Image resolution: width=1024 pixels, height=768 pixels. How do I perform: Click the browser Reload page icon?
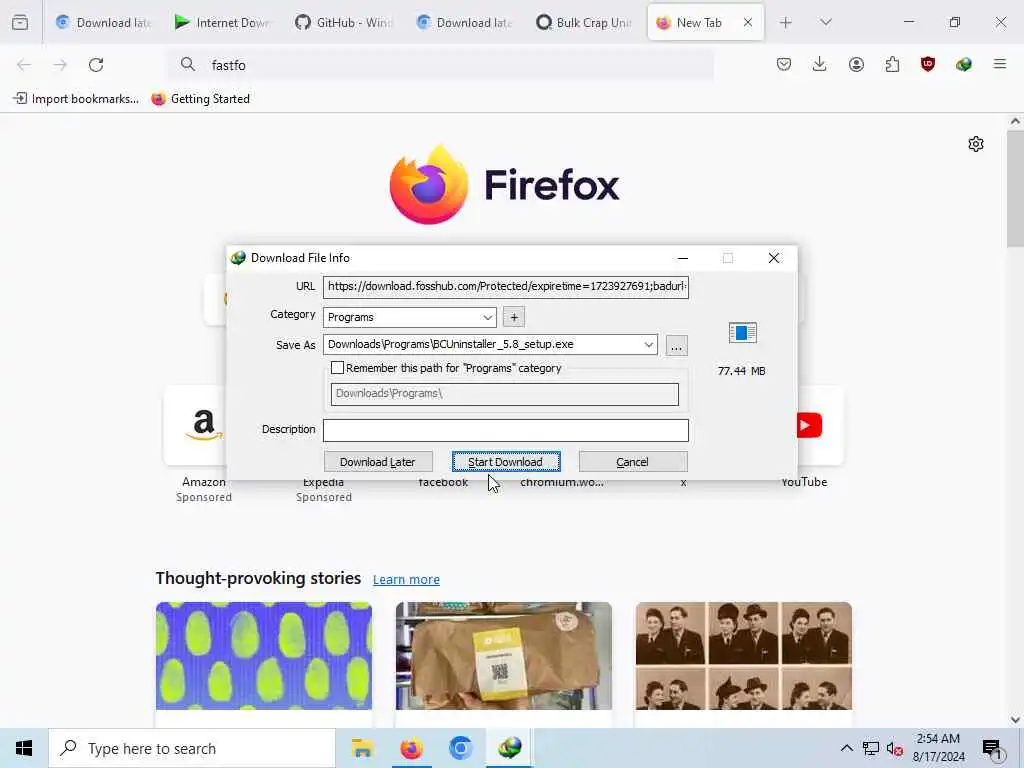point(96,65)
